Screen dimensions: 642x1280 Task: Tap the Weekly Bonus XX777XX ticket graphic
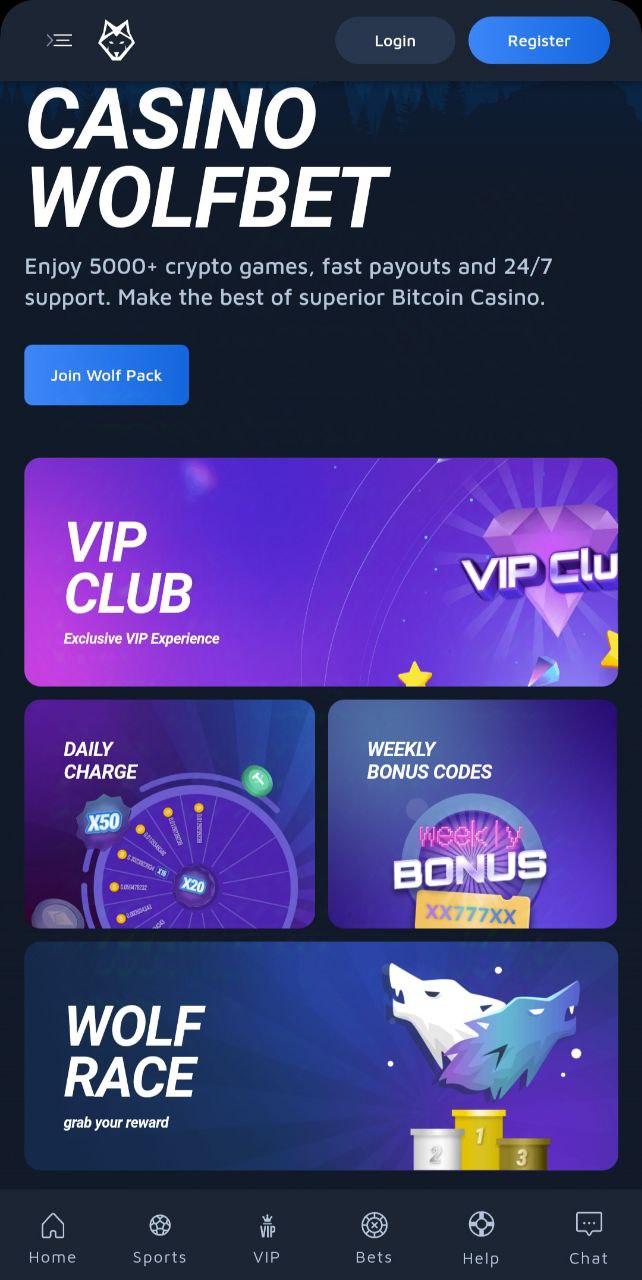coord(472,912)
